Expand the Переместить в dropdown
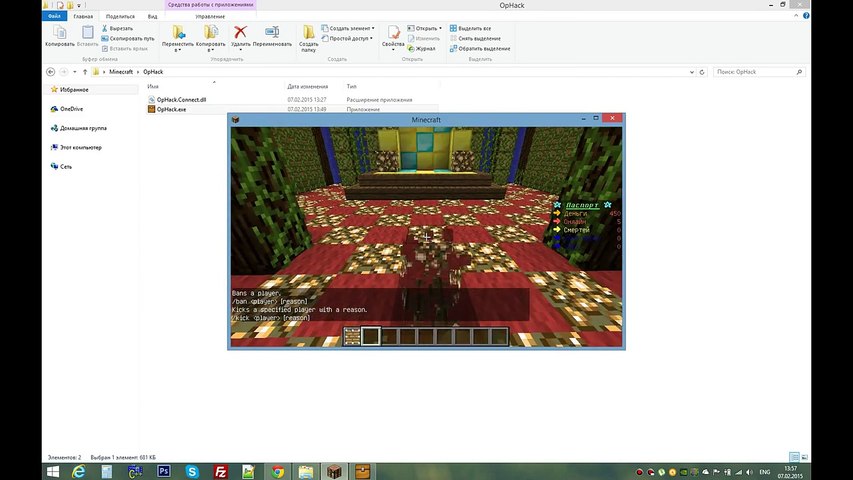This screenshot has height=480, width=853. (x=178, y=50)
